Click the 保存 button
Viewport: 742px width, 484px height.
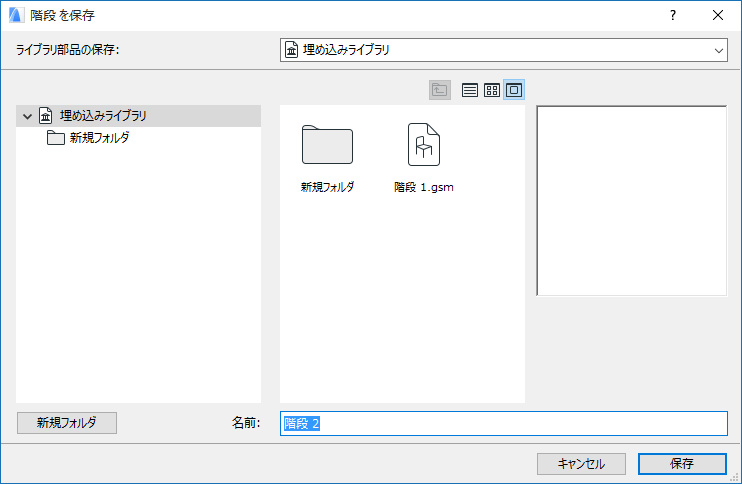pos(682,464)
